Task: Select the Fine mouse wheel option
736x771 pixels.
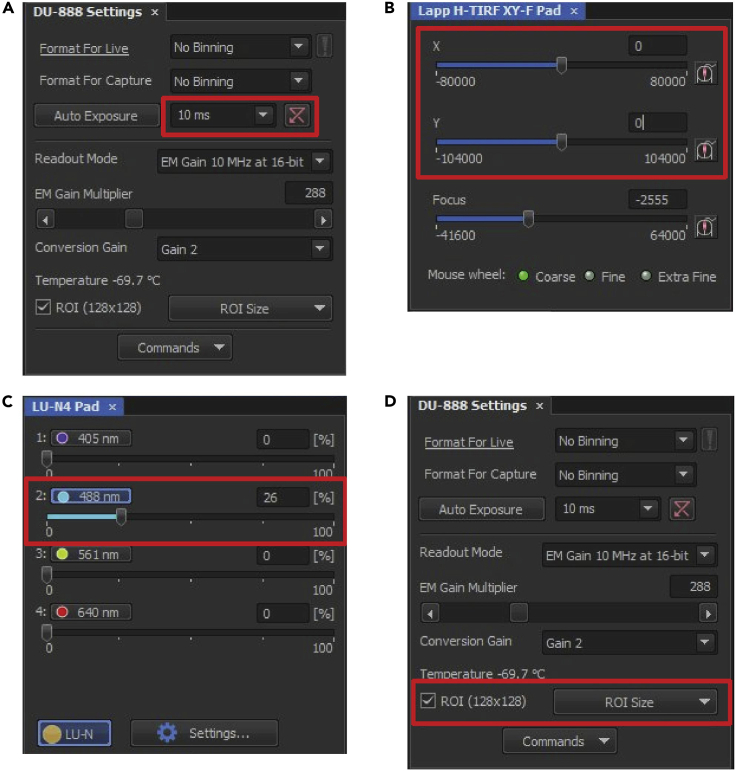Action: 591,276
